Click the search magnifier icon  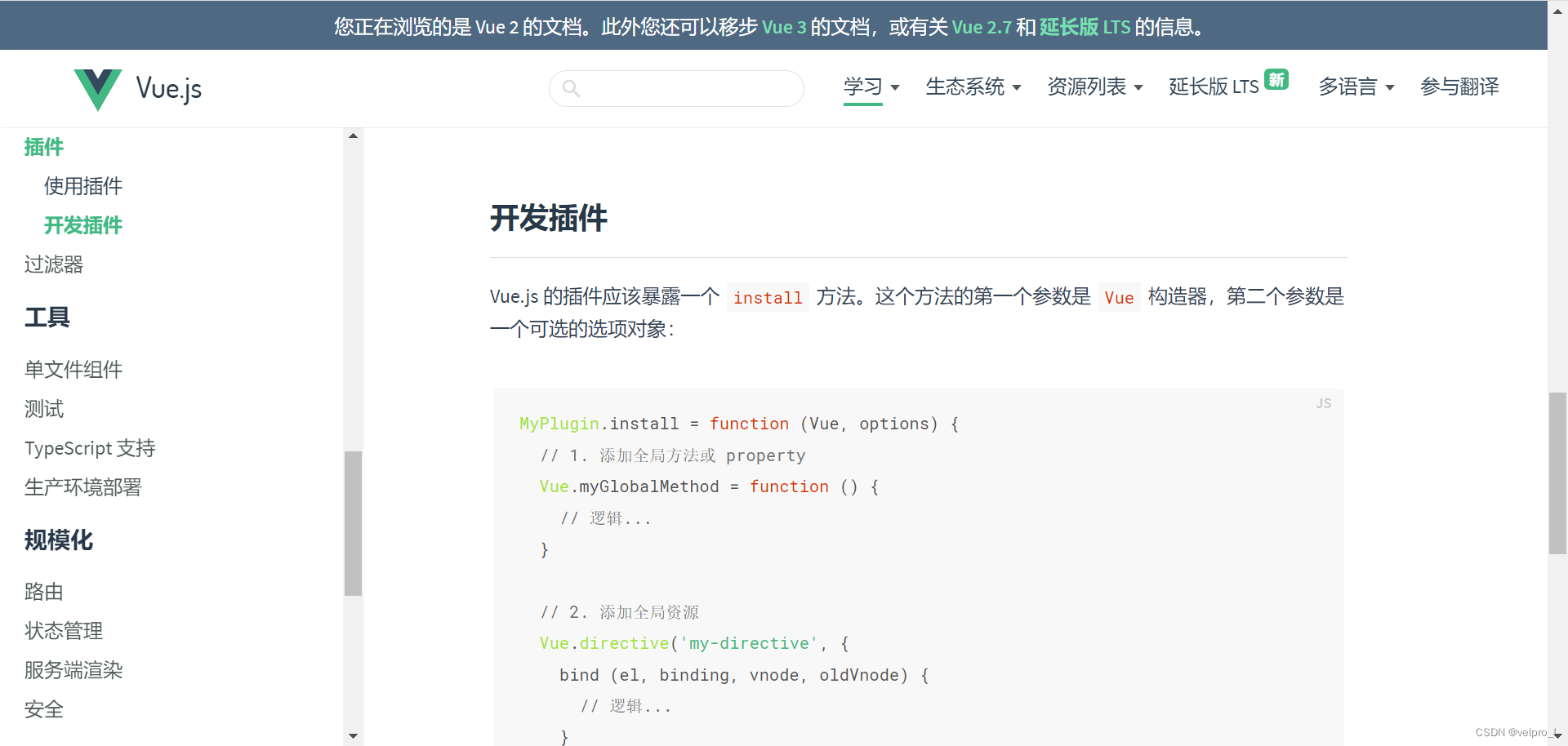point(572,88)
